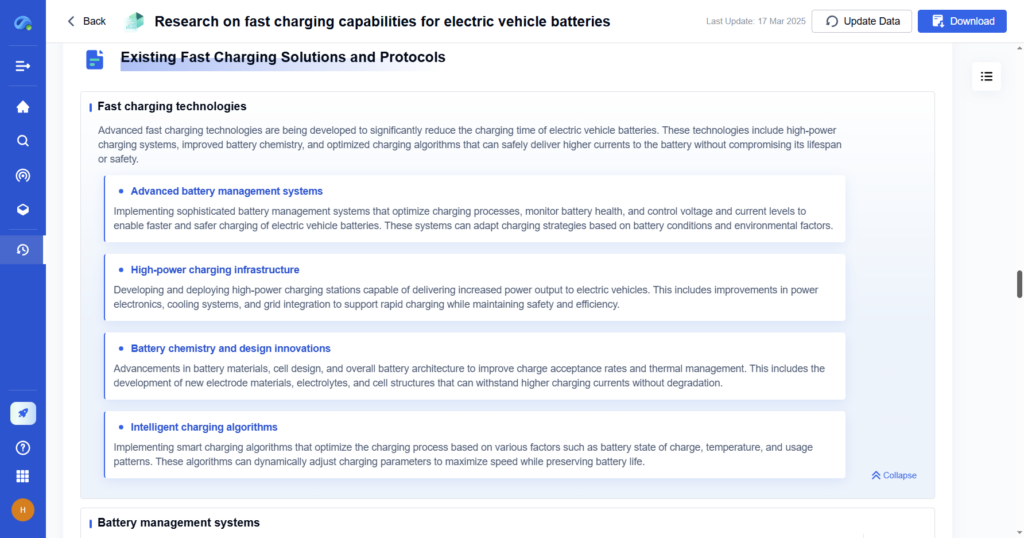Click the app logo in the sidebar

pyautogui.click(x=22, y=21)
